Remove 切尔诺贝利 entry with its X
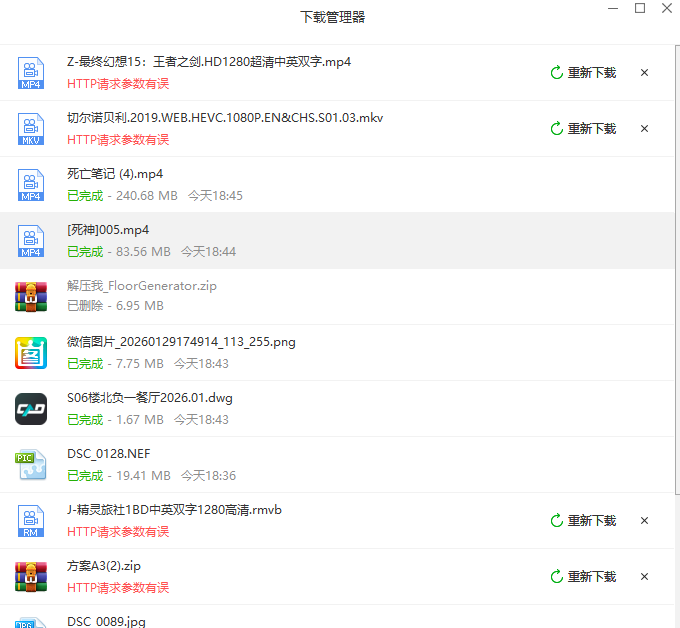The width and height of the screenshot is (680, 628). click(644, 129)
